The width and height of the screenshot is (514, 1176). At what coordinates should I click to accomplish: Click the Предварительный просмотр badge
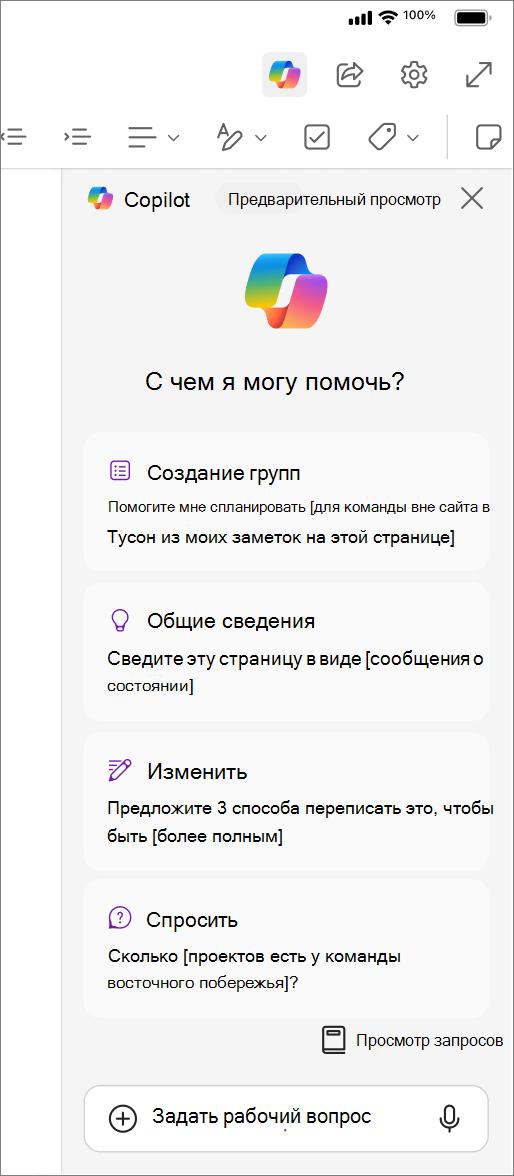pyautogui.click(x=335, y=200)
